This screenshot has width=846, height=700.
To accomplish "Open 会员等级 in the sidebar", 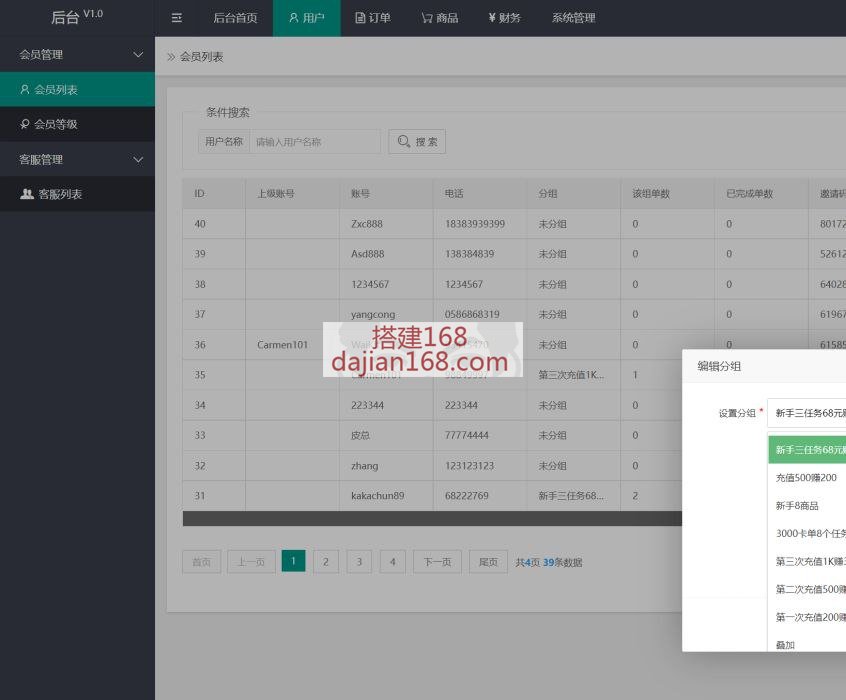I will coord(77,125).
